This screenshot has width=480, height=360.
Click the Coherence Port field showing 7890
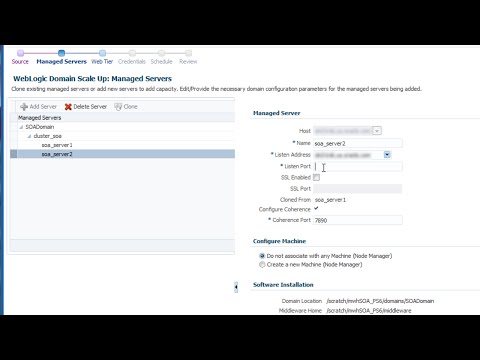(357, 220)
